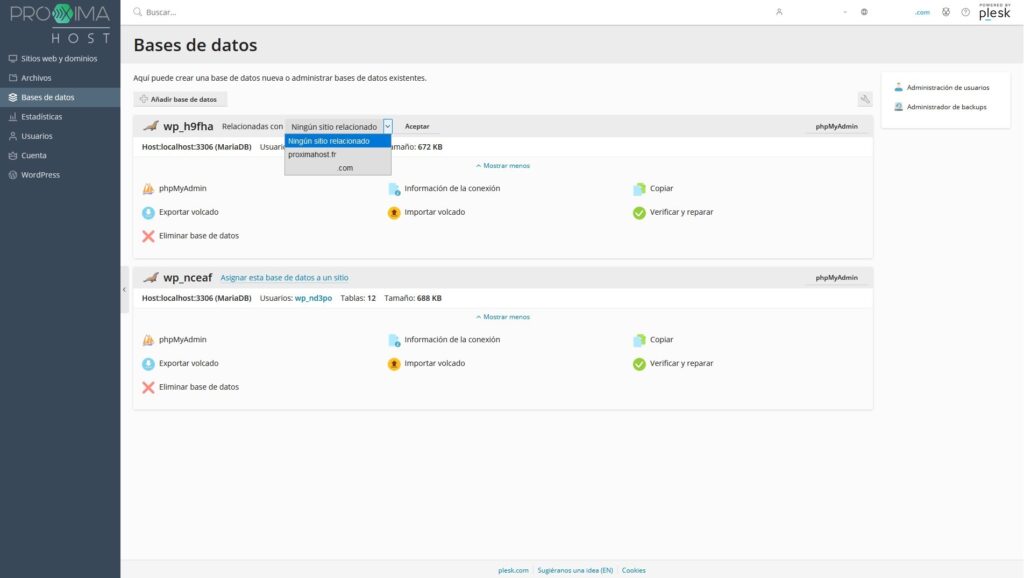Screen dimensions: 1024x578
Task: Click Copiar icon for wp_nceaf
Action: [x=639, y=340]
